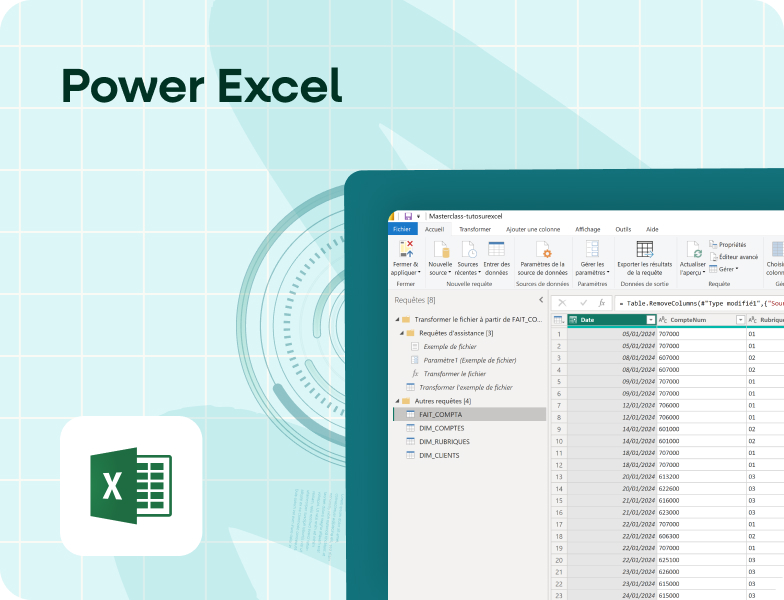Open the Date column filter dropdown

650,320
